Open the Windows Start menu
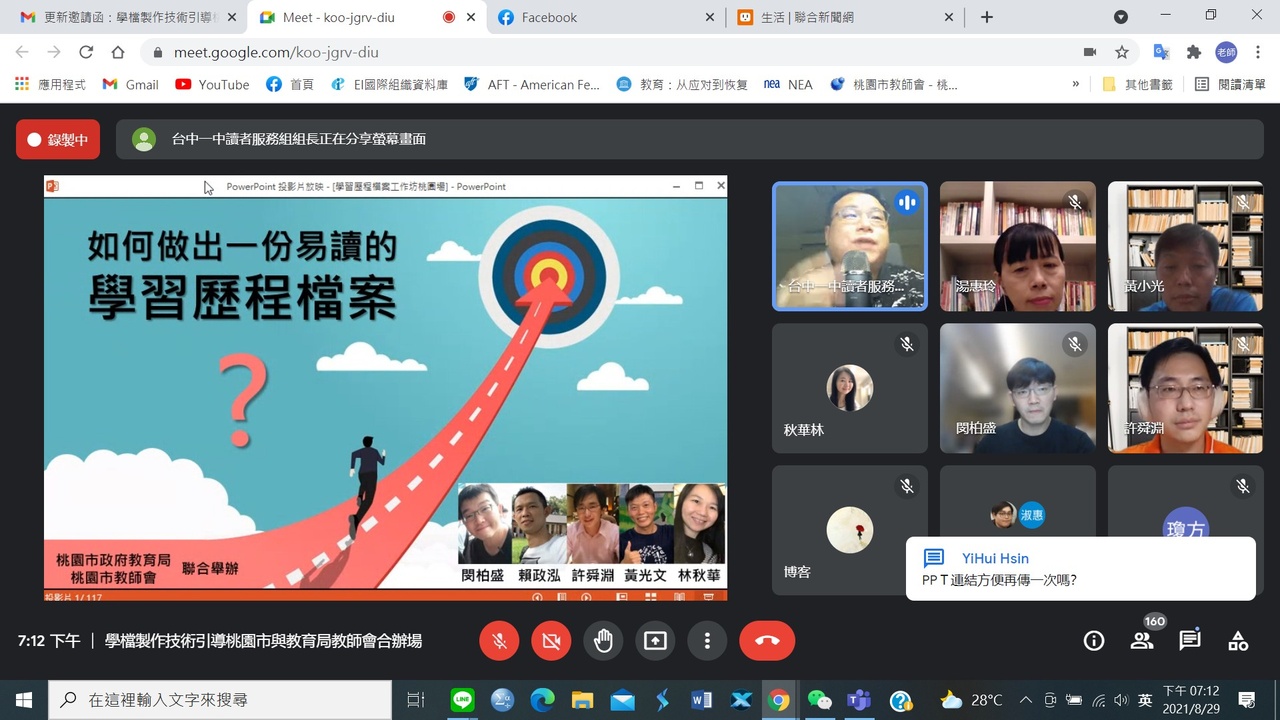 pos(24,700)
